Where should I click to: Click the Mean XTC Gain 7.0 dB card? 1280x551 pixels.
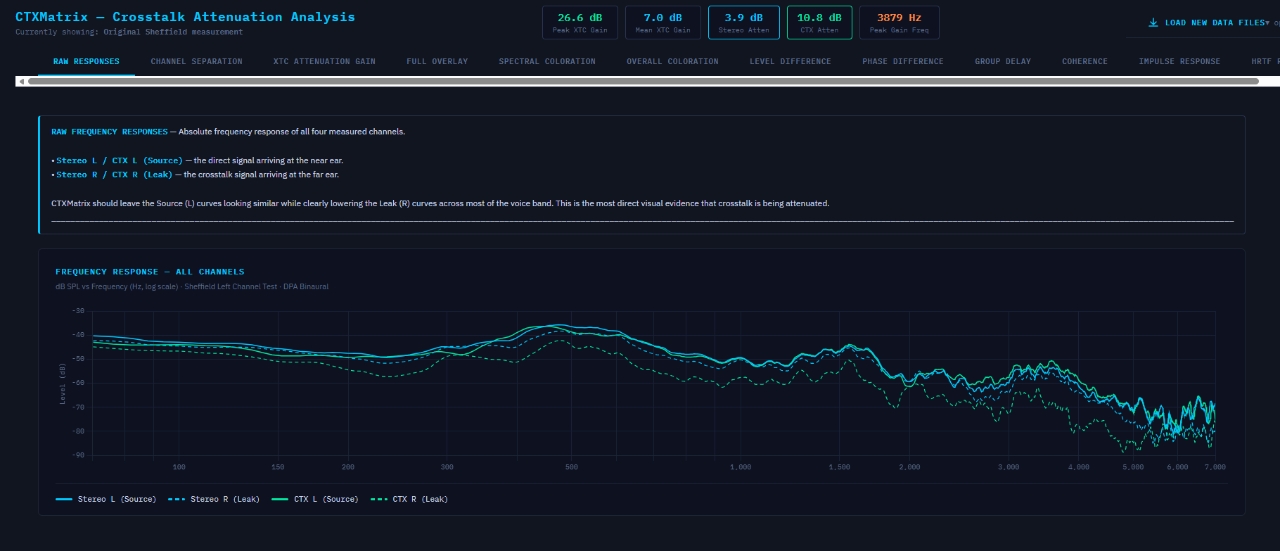[x=662, y=22]
